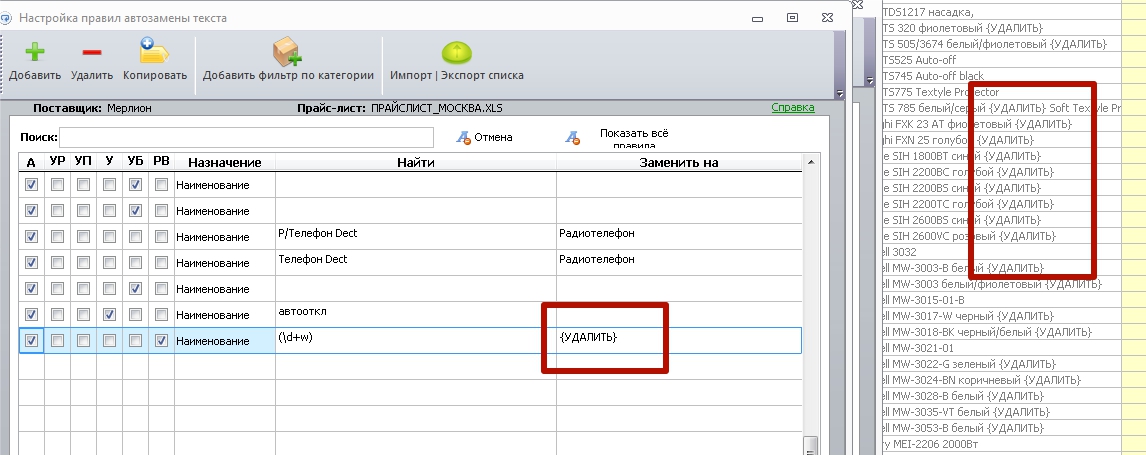Viewport: 1146px width, 455px height.
Task: Select the '(\d+w)' find cell
Action: 416,340
